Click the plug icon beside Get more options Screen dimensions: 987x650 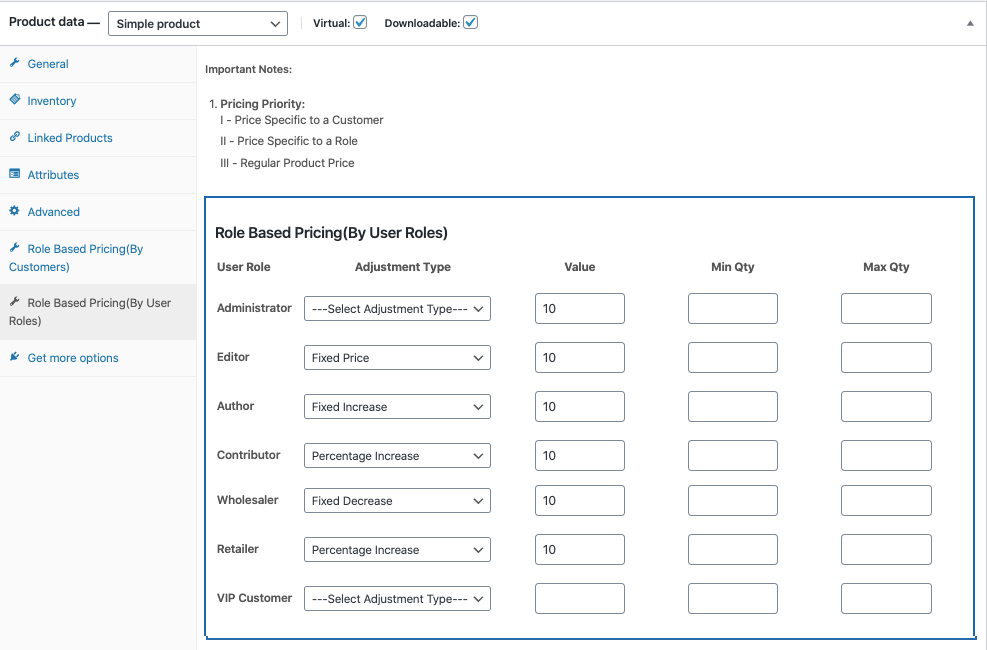(x=15, y=357)
